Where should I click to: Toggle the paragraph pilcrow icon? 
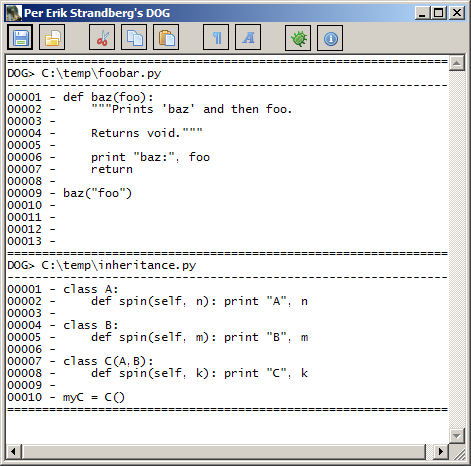pyautogui.click(x=216, y=38)
